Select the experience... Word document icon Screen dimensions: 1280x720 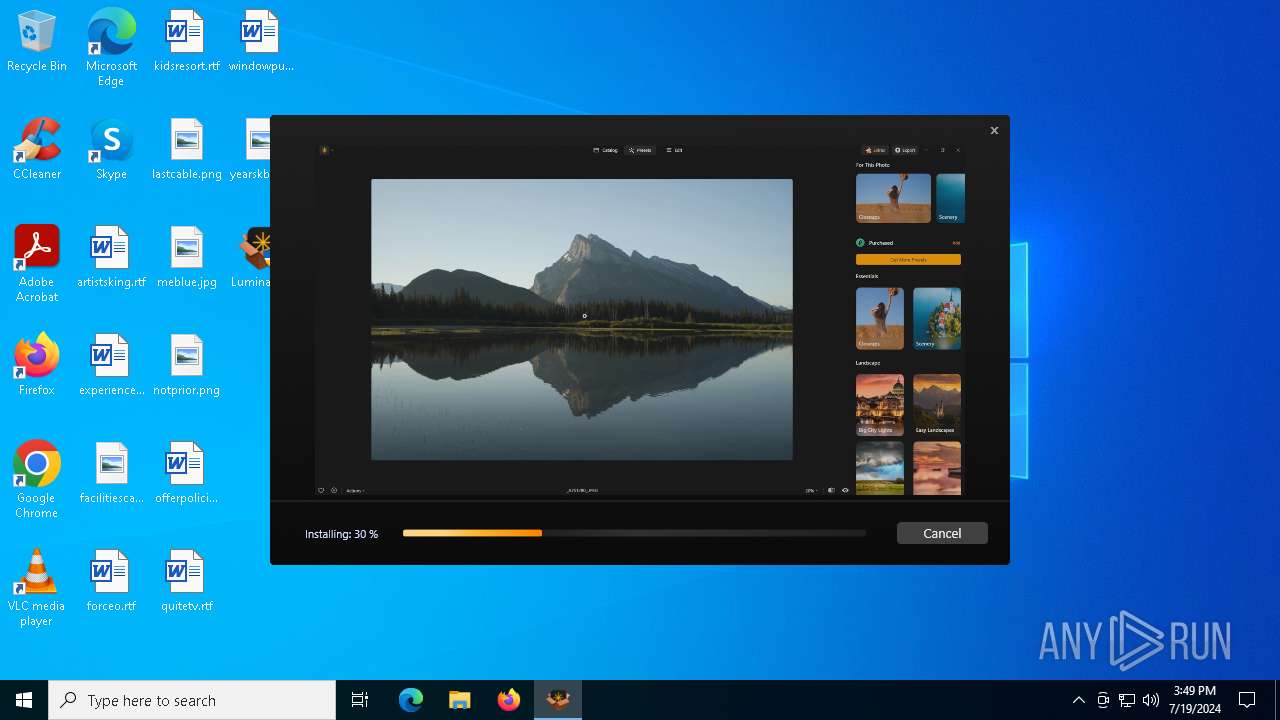pos(111,365)
